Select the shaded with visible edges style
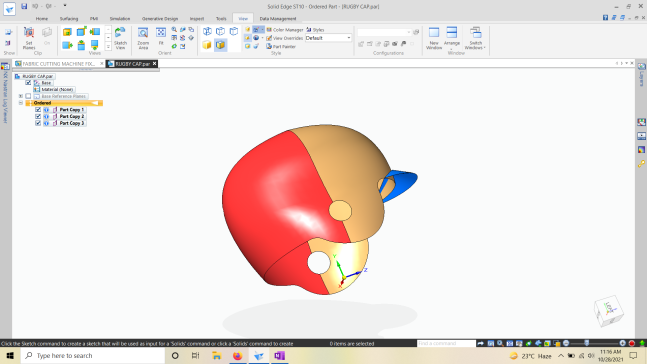The image size is (647, 364). (x=221, y=45)
